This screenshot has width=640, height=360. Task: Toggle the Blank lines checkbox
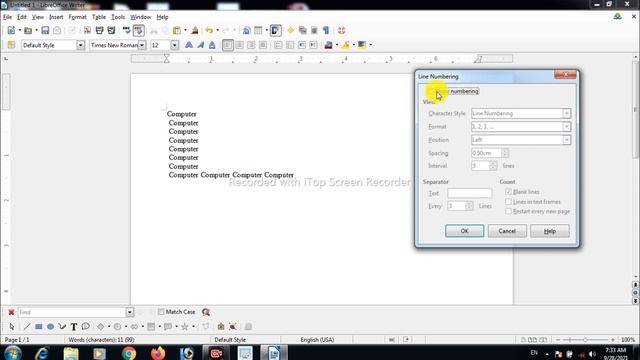[508, 192]
